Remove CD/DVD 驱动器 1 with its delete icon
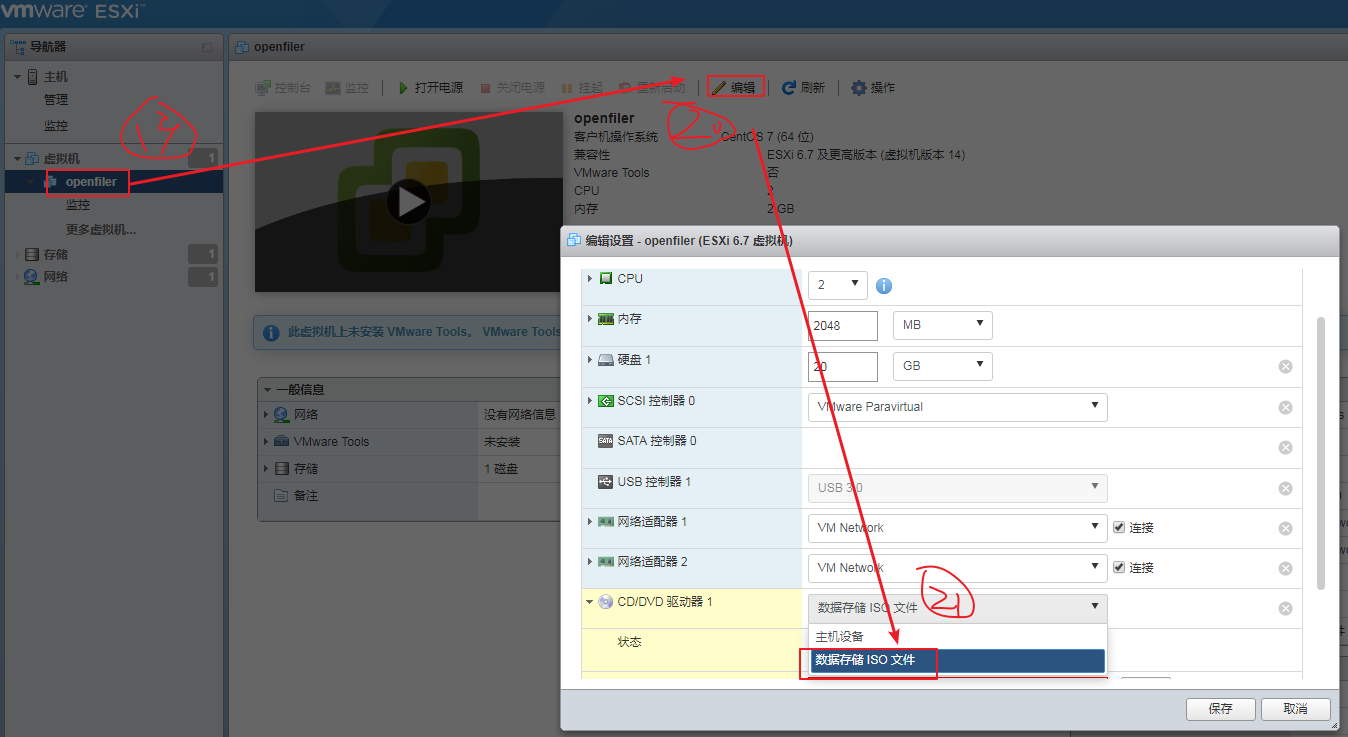 [1285, 608]
